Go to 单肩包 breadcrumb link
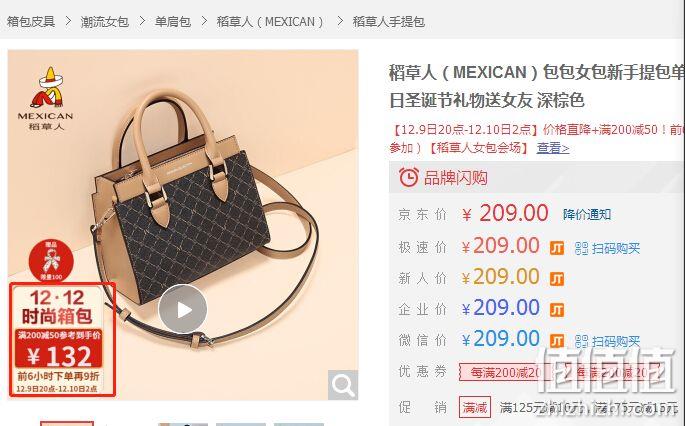The width and height of the screenshot is (685, 426). click(x=173, y=21)
